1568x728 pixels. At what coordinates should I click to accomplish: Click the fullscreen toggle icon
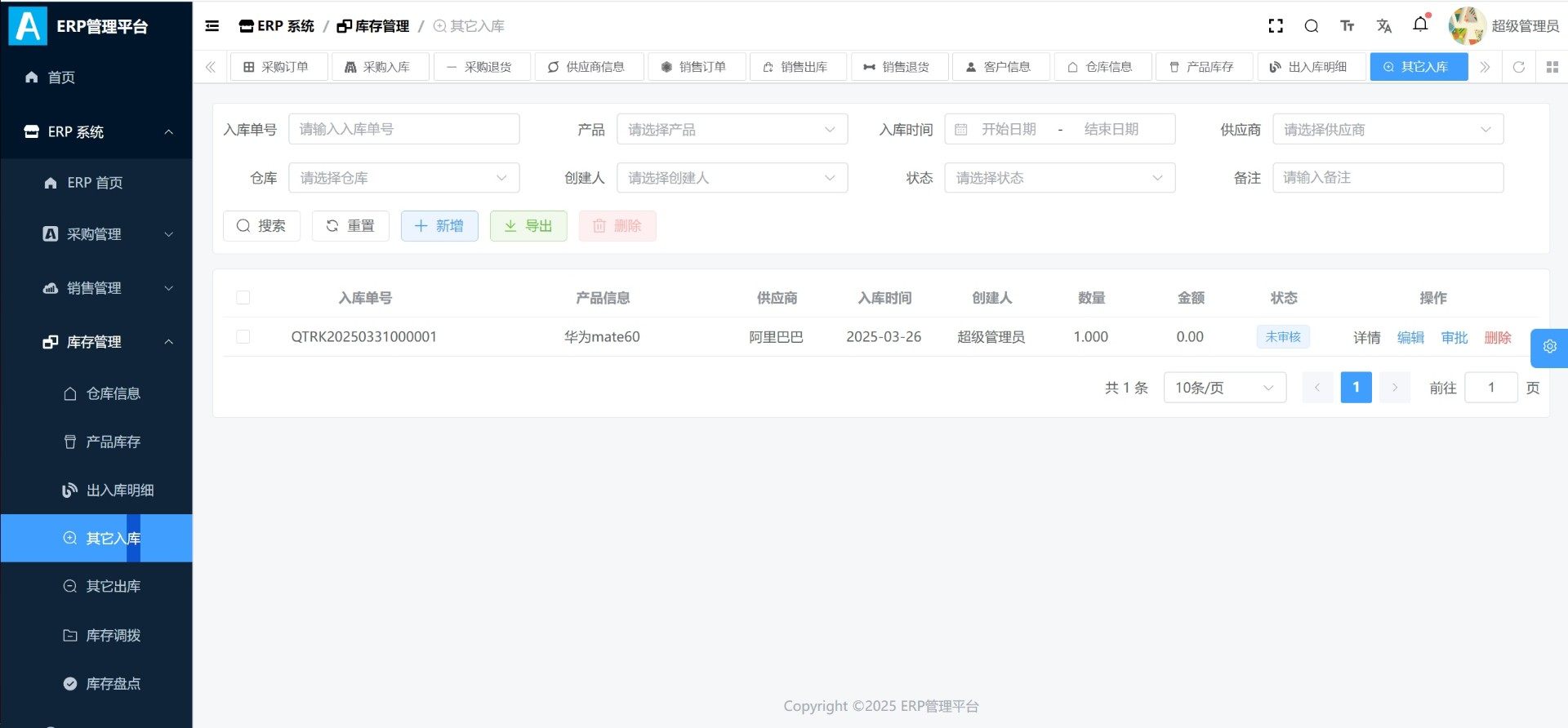click(1276, 26)
